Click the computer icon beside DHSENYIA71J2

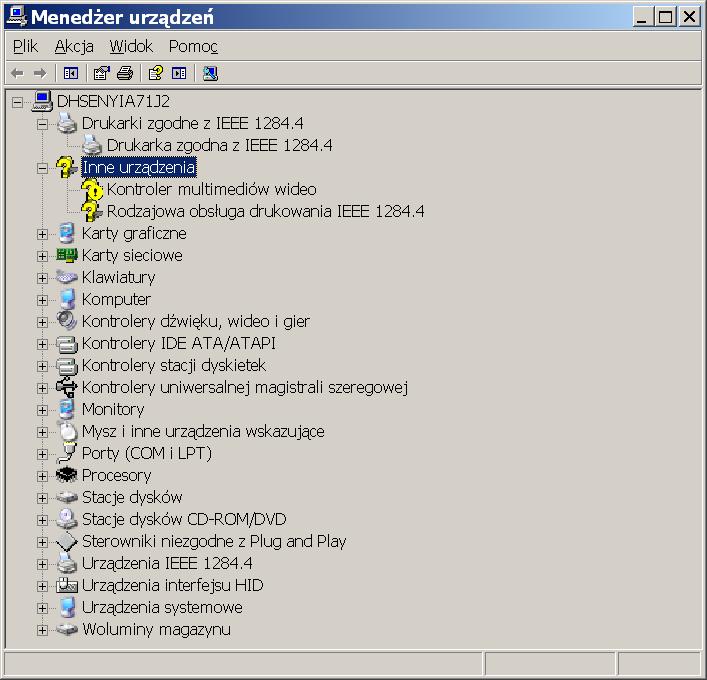point(42,101)
